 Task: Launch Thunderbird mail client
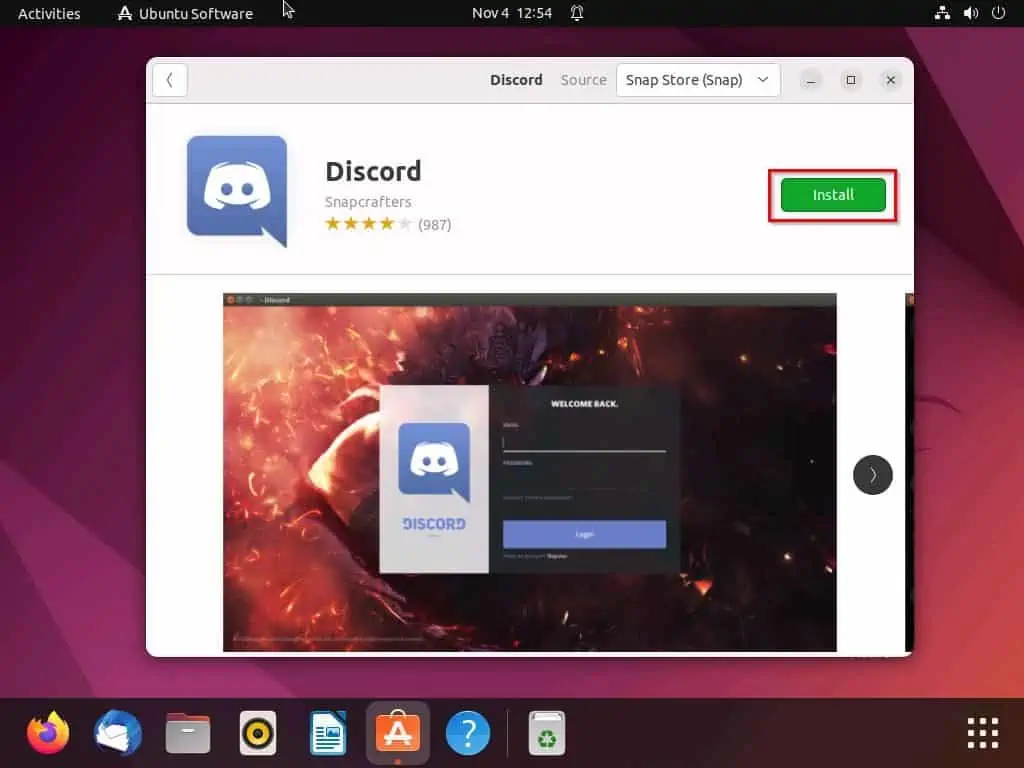(117, 732)
